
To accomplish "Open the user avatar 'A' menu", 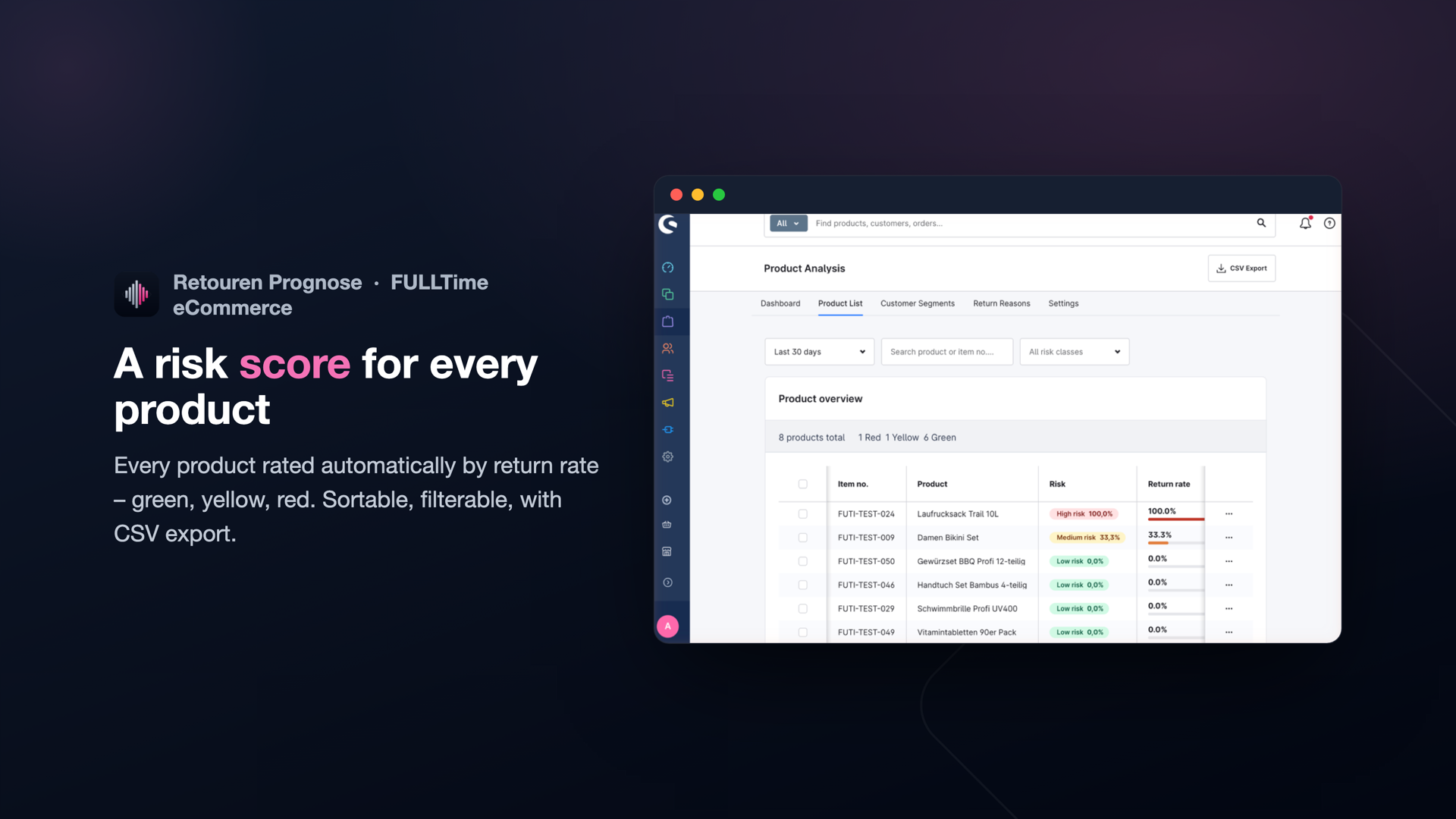I will [x=667, y=626].
